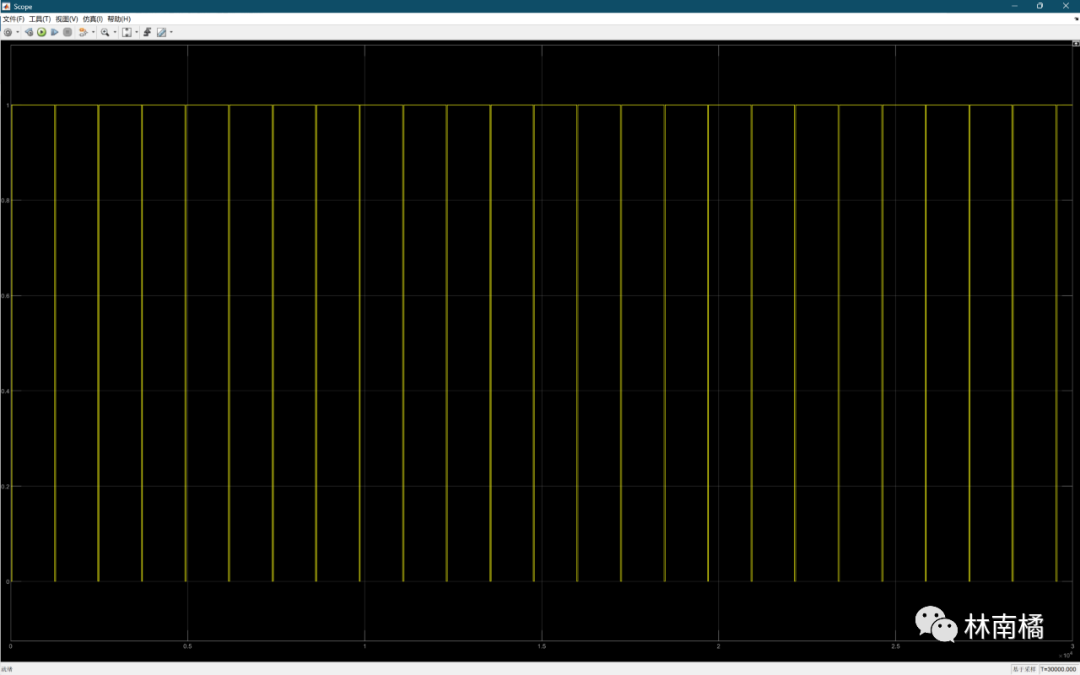Click the y-axis tick label 0.4
The width and height of the screenshot is (1080, 675).
[x=6, y=391]
